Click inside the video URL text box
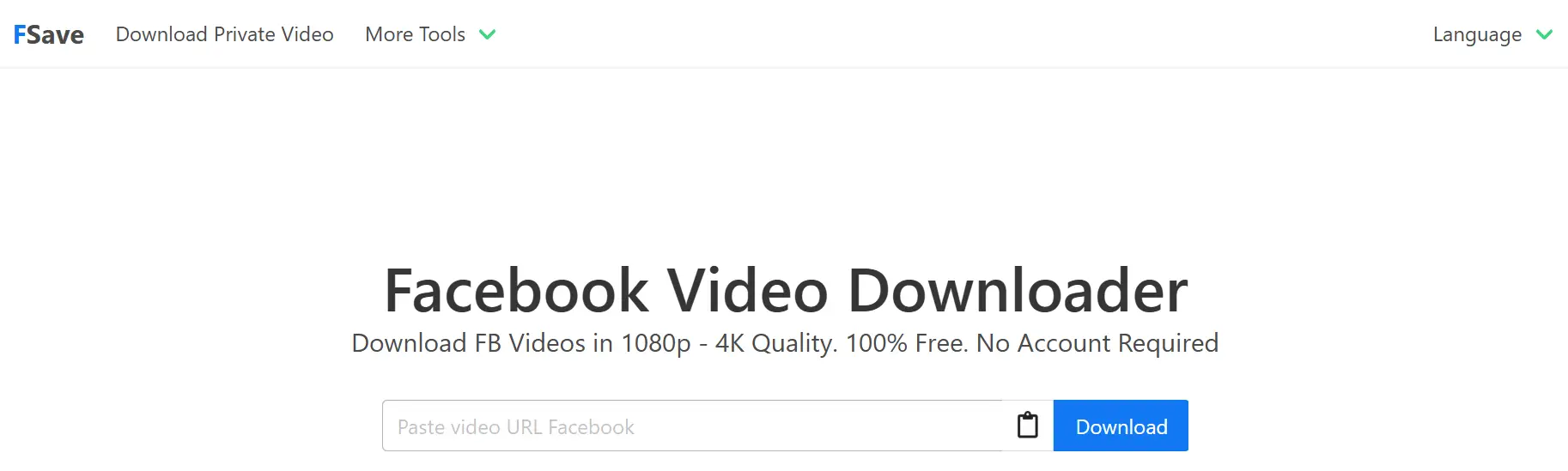 click(692, 426)
